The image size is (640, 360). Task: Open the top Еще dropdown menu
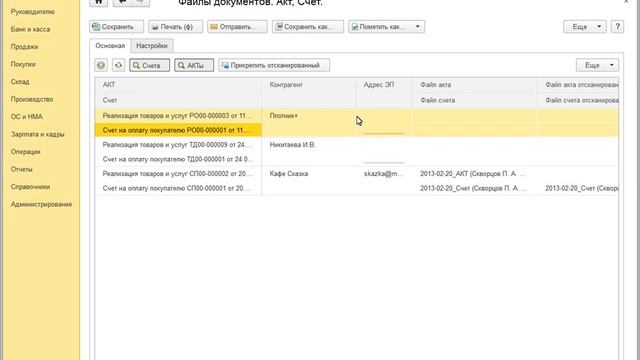click(x=585, y=27)
